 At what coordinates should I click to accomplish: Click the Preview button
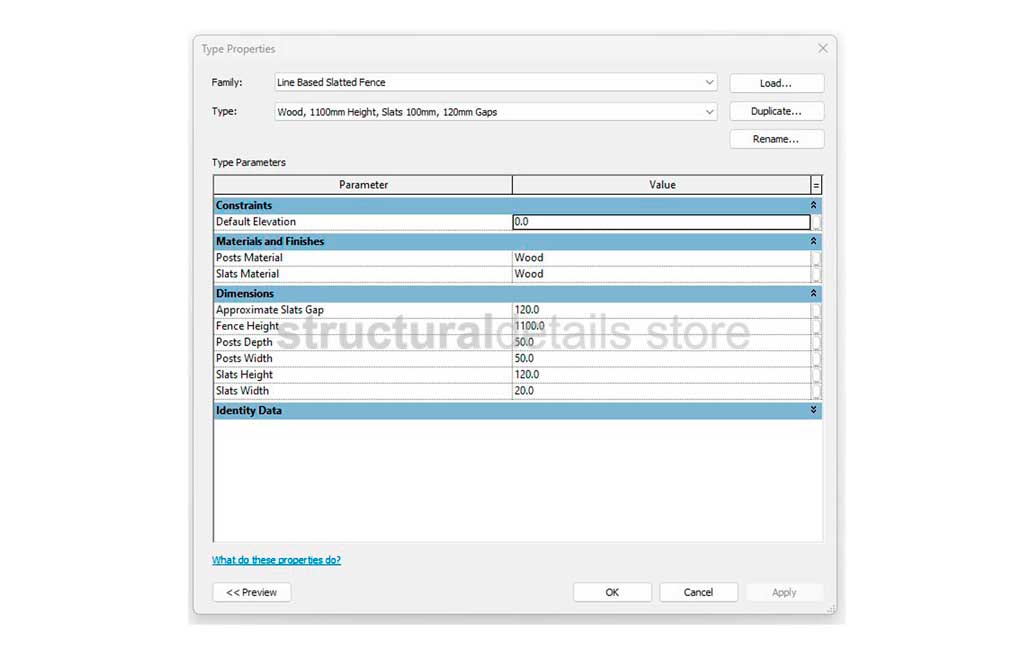251,592
